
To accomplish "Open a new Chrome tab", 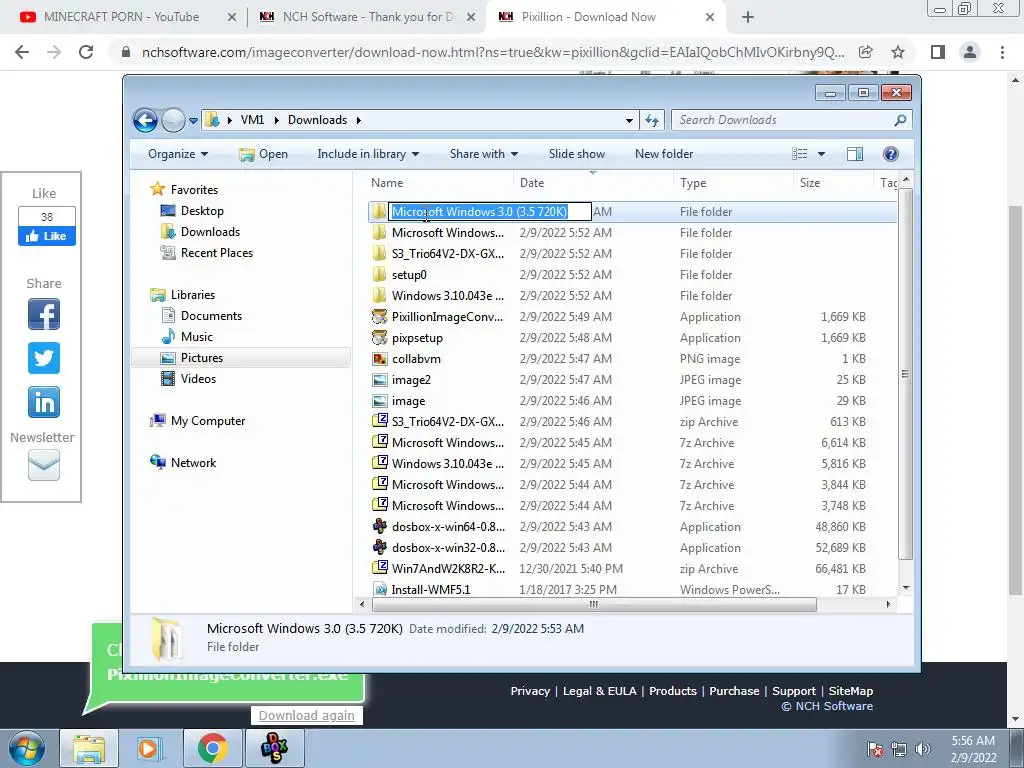I will coord(748,18).
